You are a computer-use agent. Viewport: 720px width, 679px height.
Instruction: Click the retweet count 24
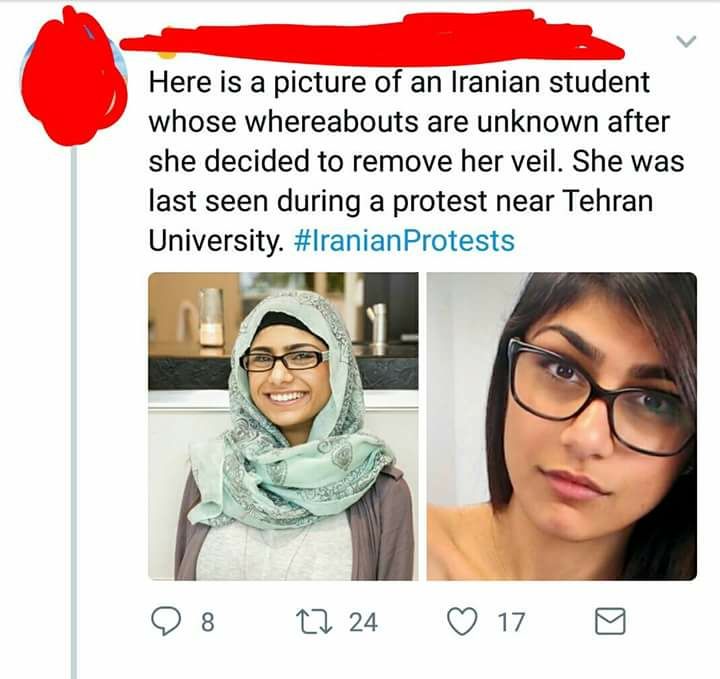[363, 622]
